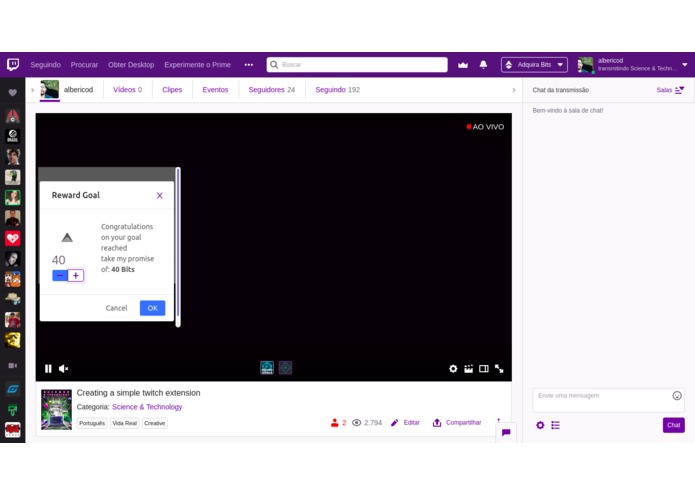Pause the live stream
The width and height of the screenshot is (695, 494).
[48, 369]
